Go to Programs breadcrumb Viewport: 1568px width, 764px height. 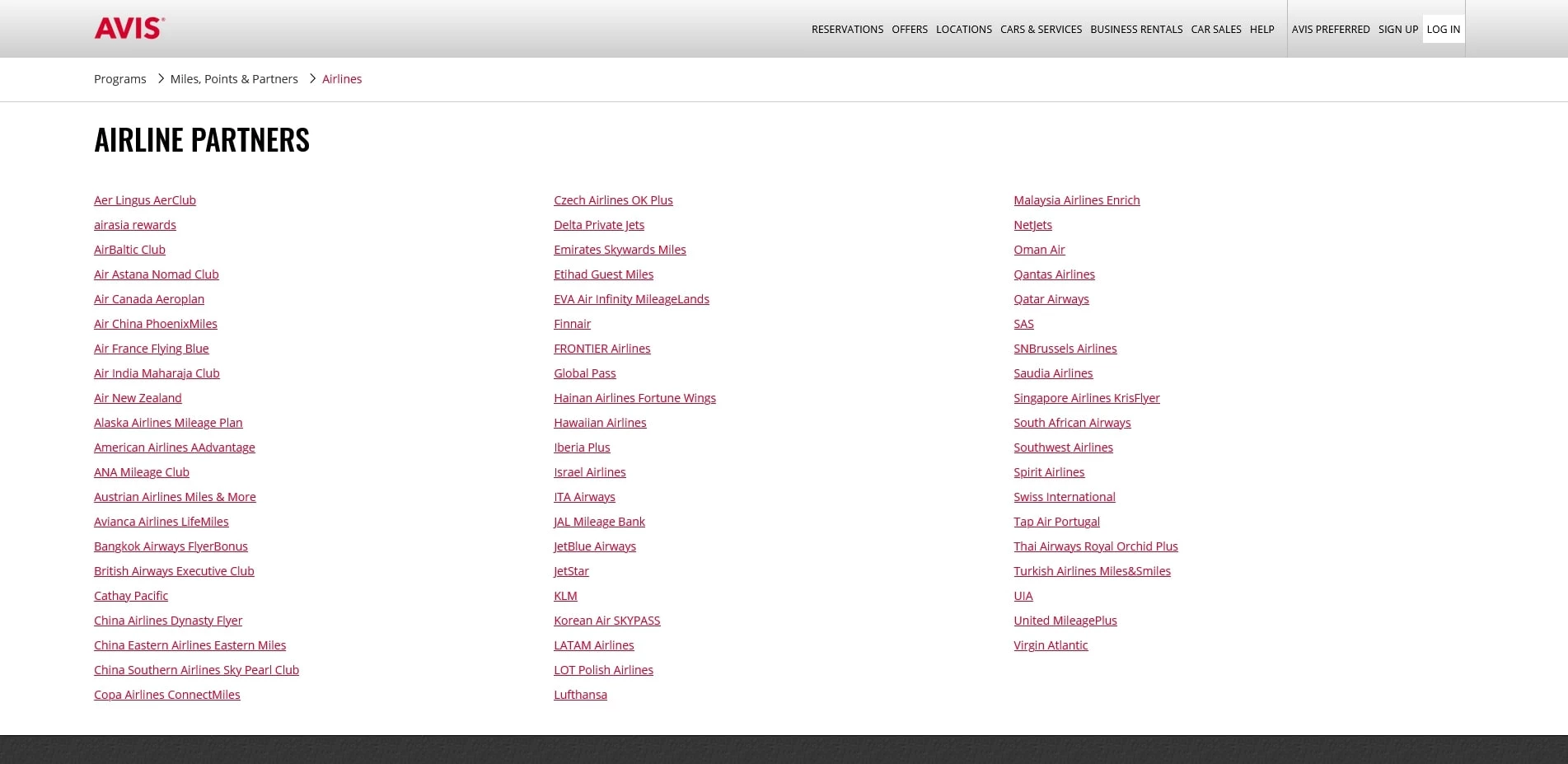[119, 79]
